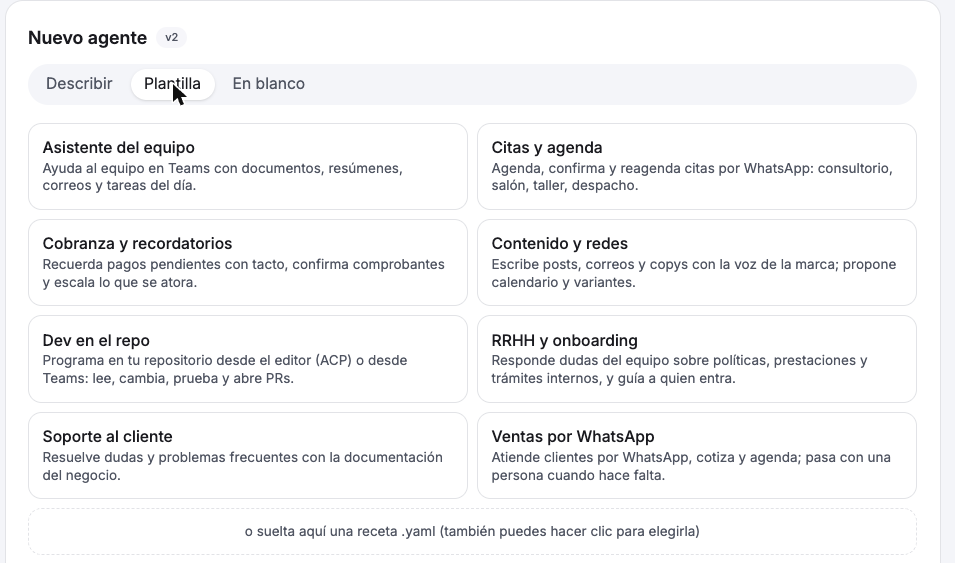955x563 pixels.
Task: Select the RRHH y onboarding template
Action: pyautogui.click(x=697, y=359)
